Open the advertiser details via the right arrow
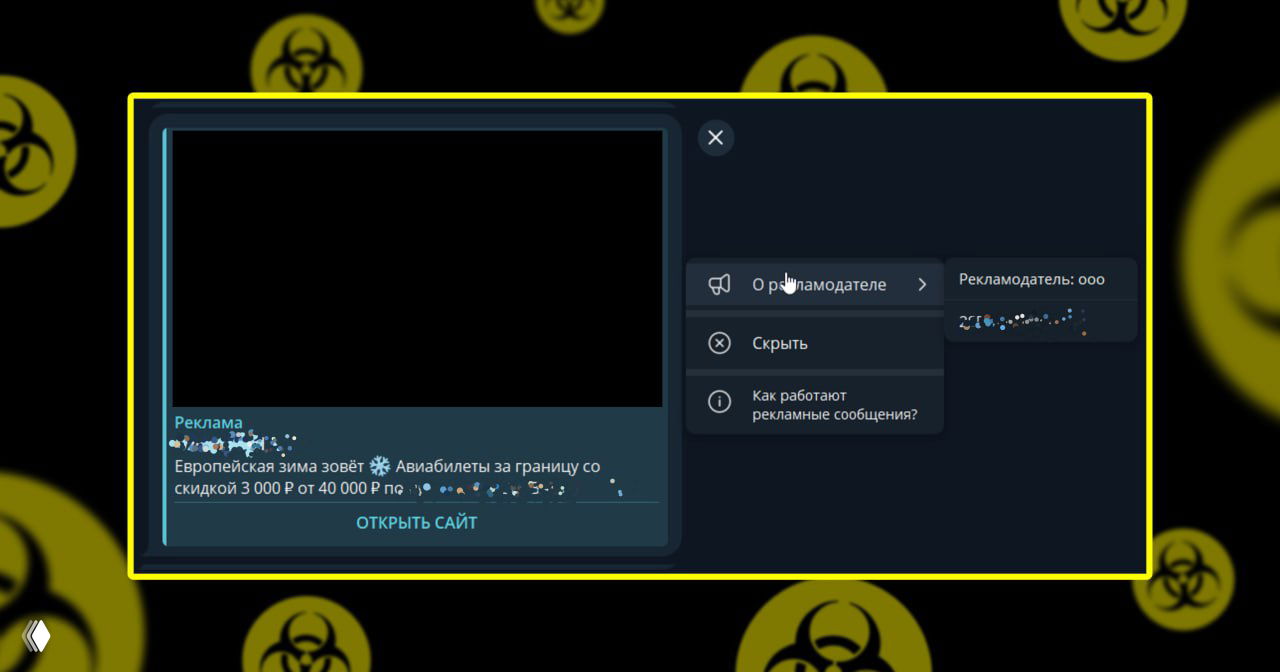 (923, 284)
